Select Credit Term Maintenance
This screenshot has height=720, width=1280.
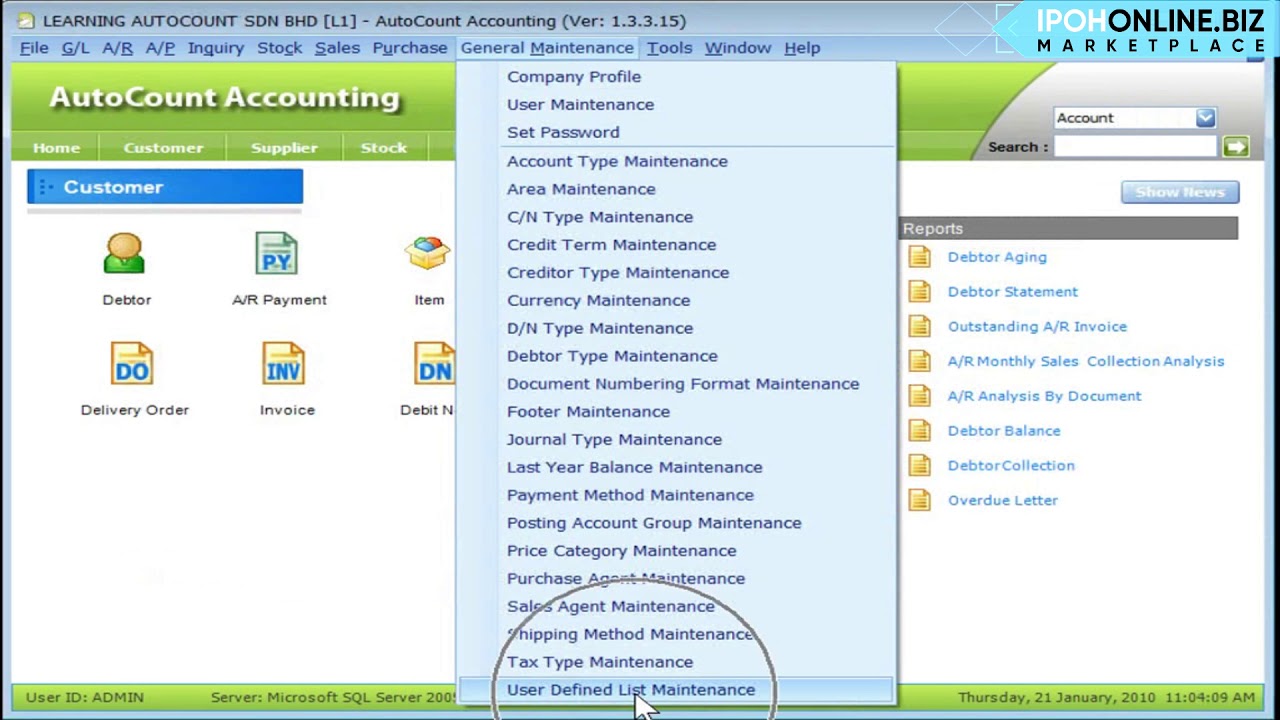coord(676,245)
